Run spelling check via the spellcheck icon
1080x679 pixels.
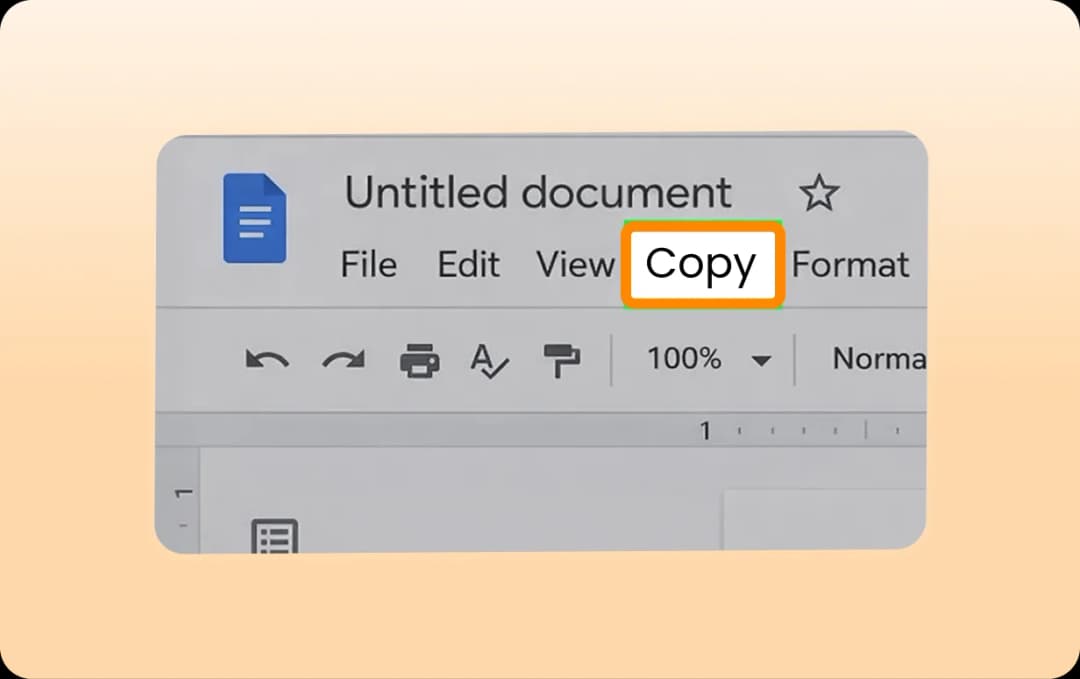point(491,361)
